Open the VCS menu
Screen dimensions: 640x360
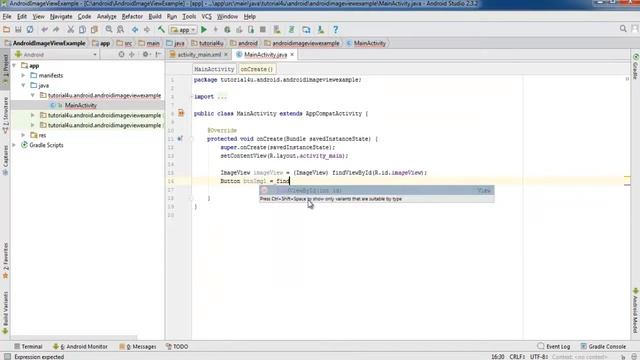point(207,17)
